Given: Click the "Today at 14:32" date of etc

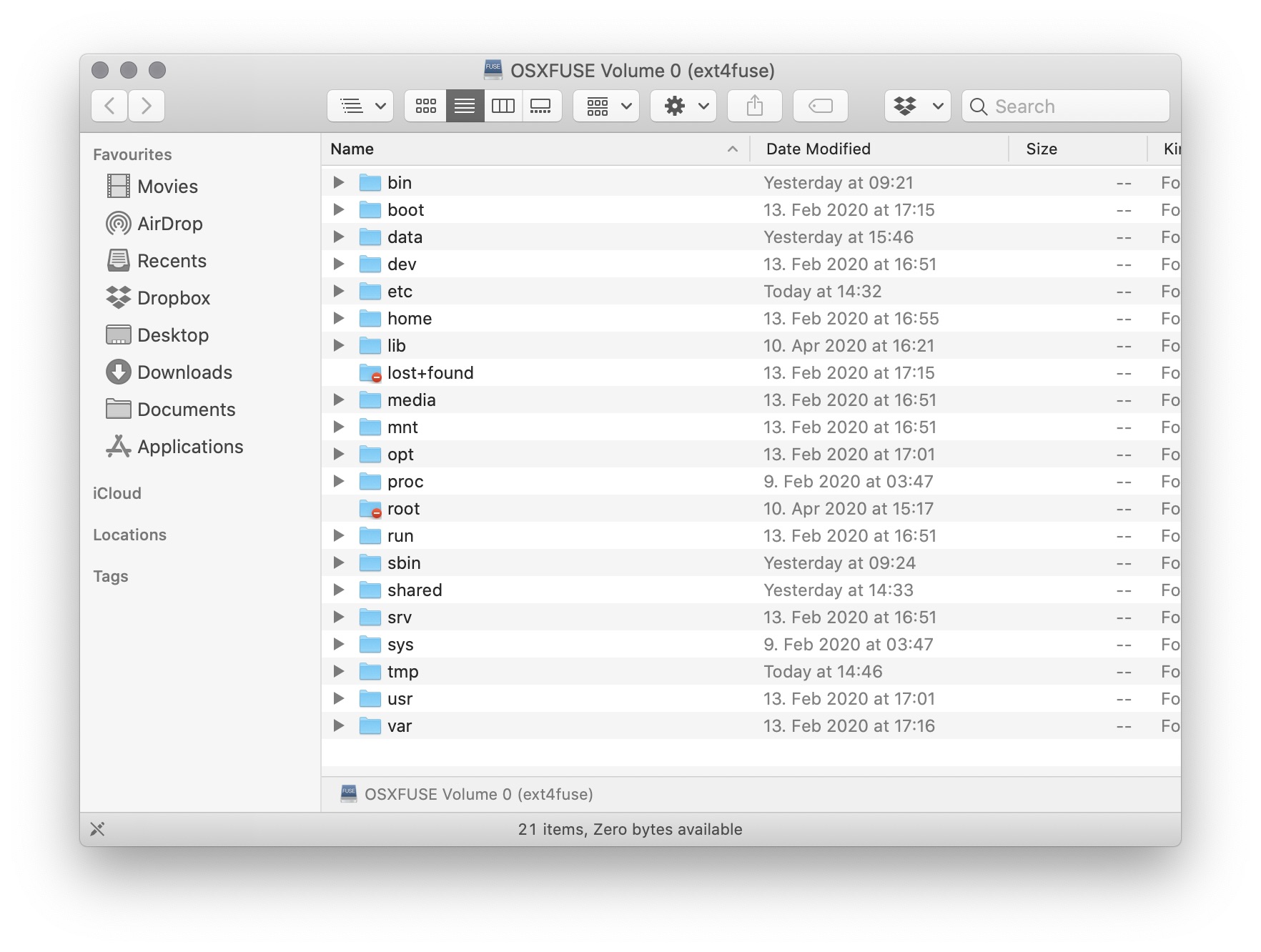Looking at the screenshot, I should (x=823, y=291).
